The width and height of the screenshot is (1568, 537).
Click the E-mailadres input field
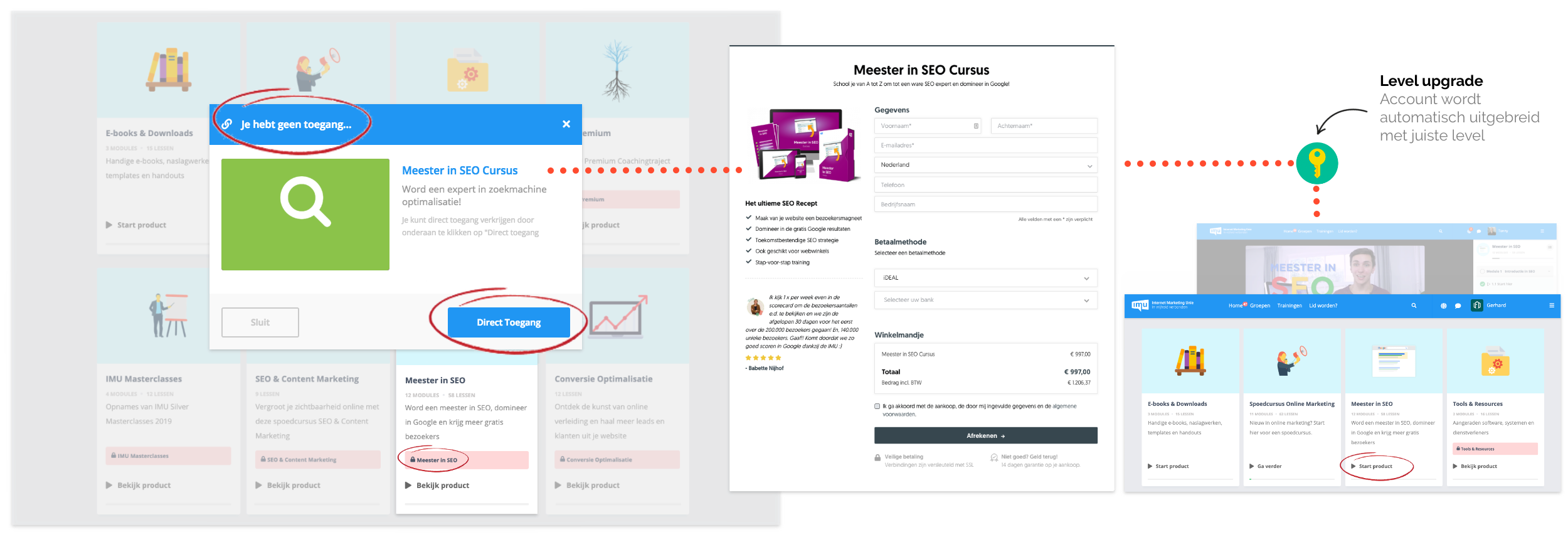(x=986, y=146)
